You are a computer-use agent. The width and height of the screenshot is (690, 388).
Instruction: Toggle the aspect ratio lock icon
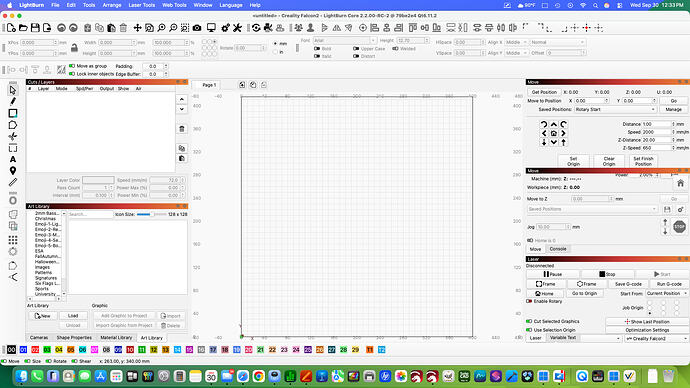click(74, 48)
